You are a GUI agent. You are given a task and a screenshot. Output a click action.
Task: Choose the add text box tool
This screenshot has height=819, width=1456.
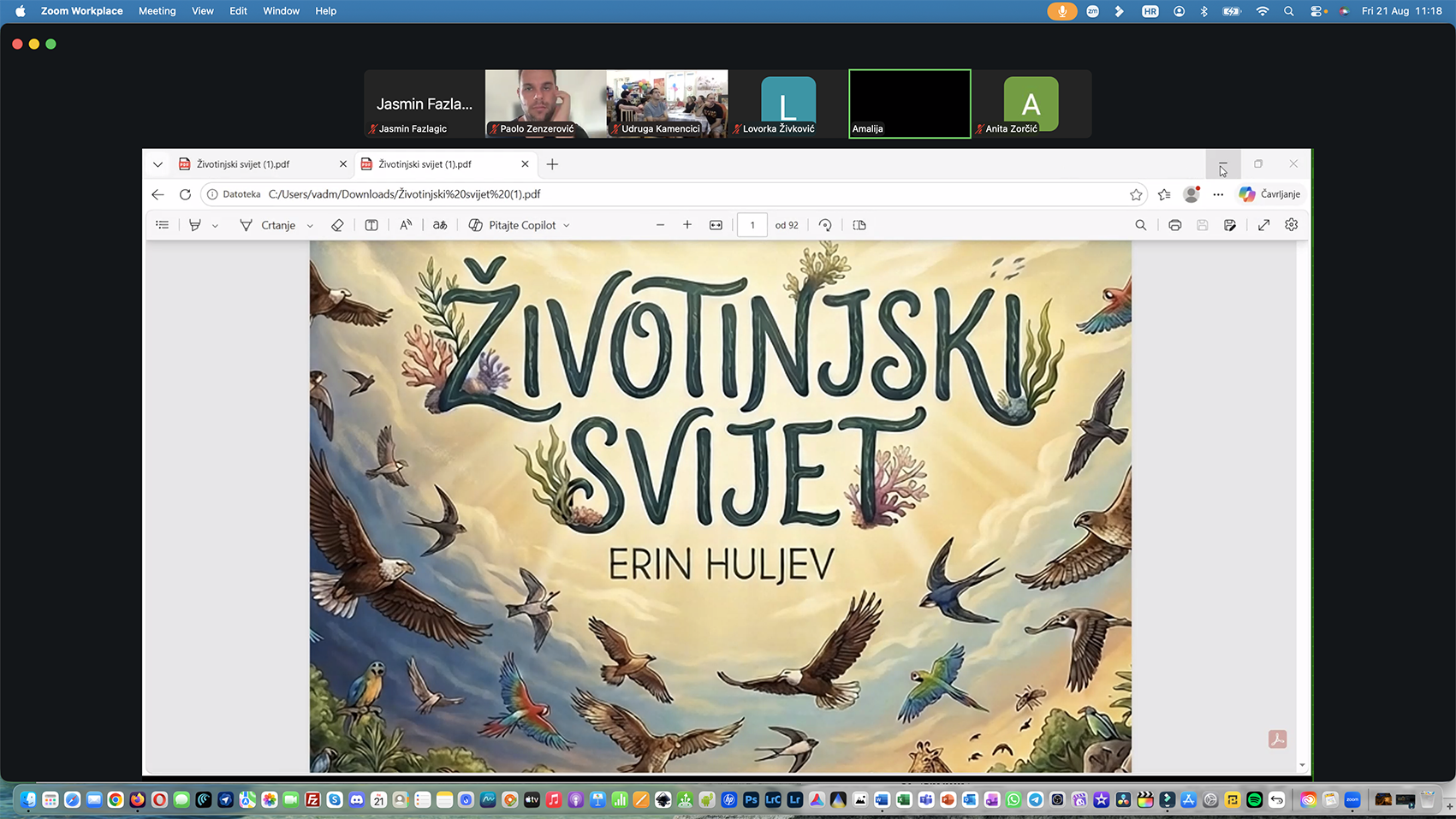click(x=371, y=225)
